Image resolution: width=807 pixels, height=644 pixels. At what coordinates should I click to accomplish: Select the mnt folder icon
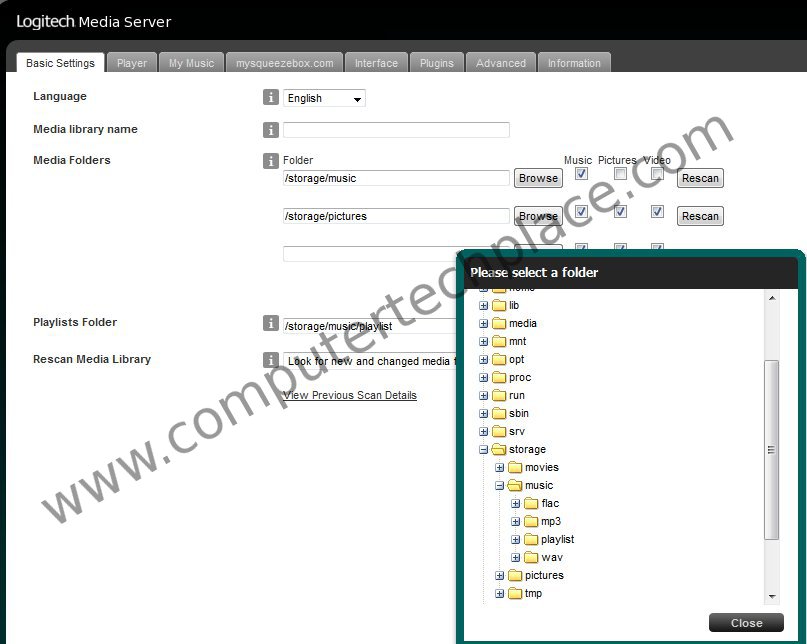[499, 341]
